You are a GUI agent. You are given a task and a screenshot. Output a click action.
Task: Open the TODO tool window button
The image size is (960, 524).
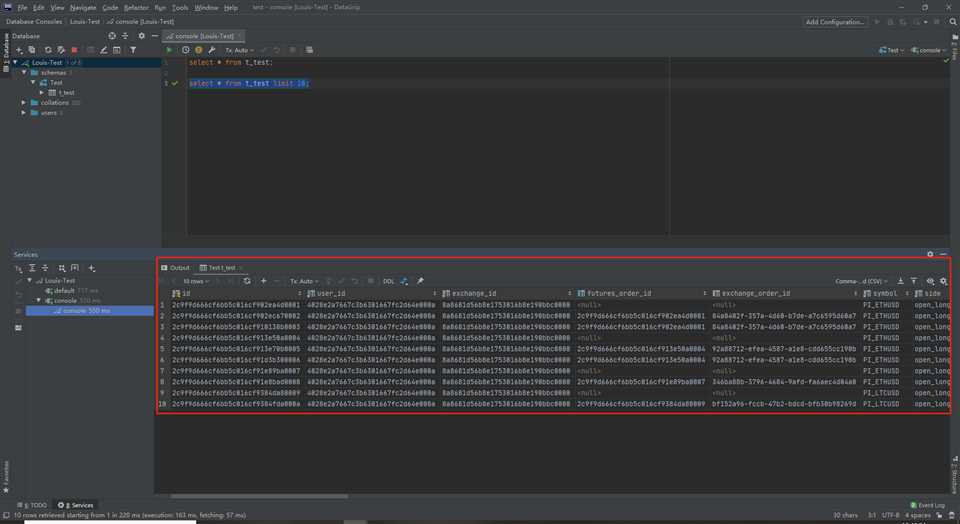click(32, 505)
